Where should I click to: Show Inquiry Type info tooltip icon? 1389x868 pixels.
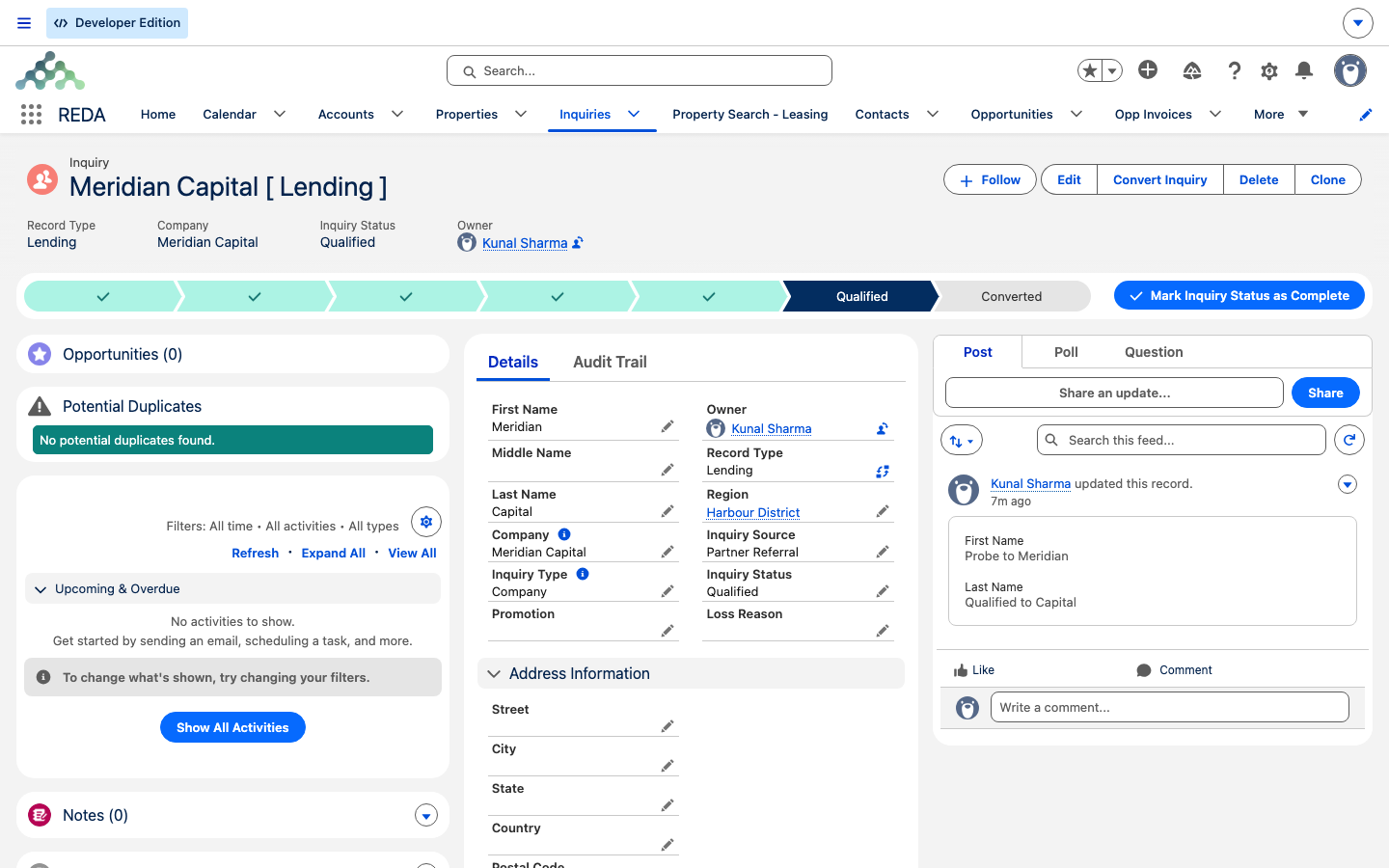click(x=583, y=574)
